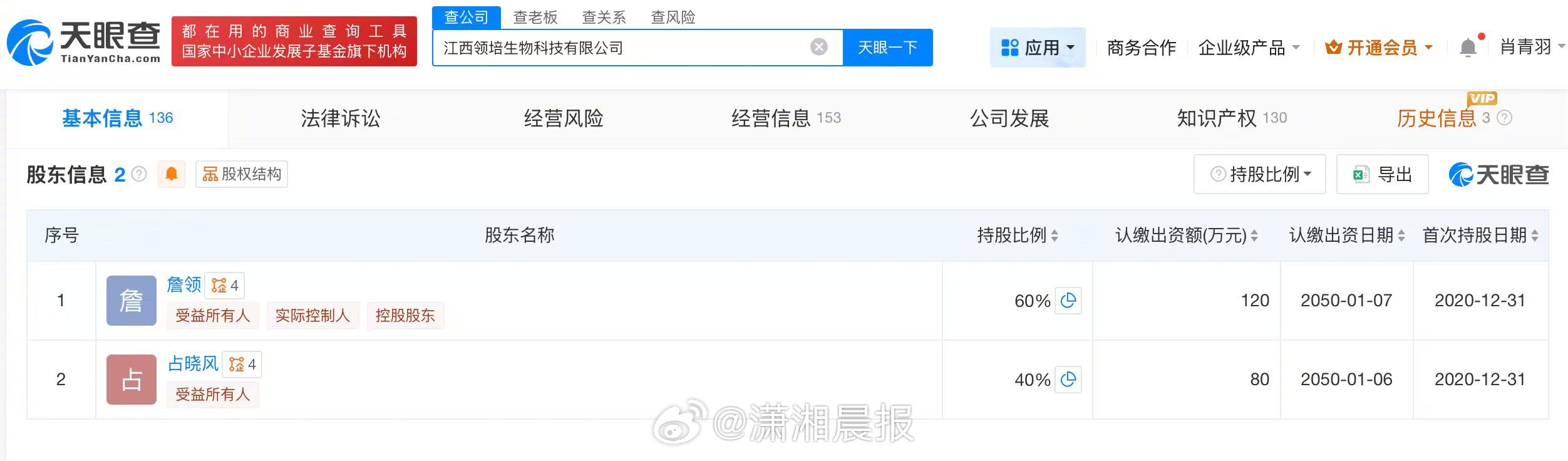The image size is (1568, 461).
Task: Expand the 企业级产品 menu
Action: pos(1249,48)
